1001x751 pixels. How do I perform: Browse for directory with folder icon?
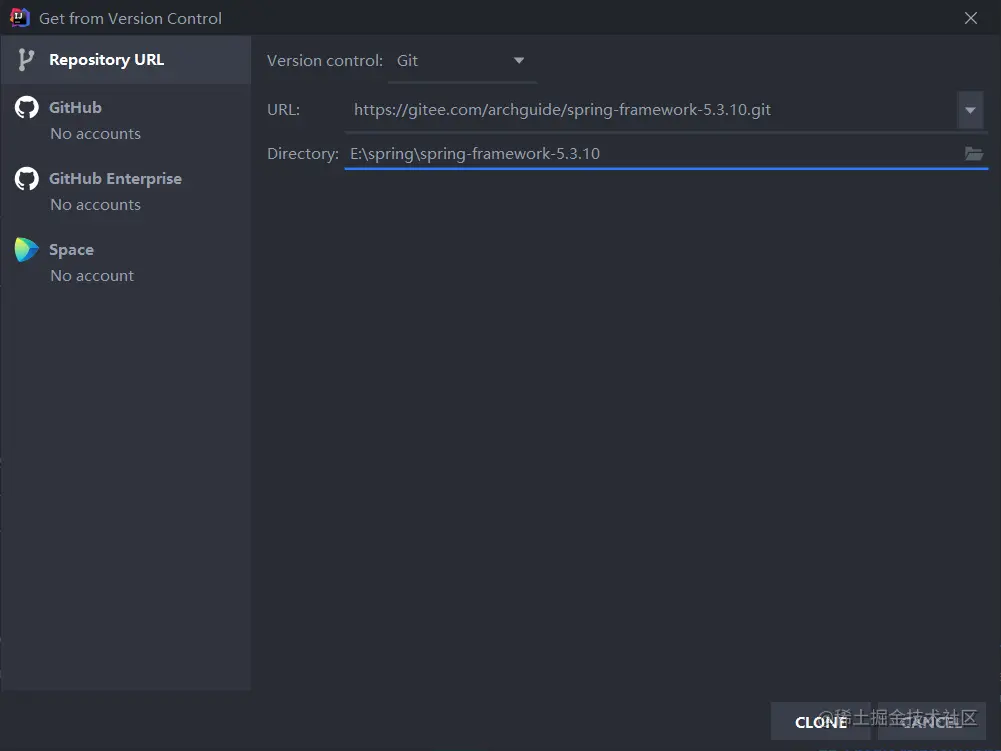point(974,154)
